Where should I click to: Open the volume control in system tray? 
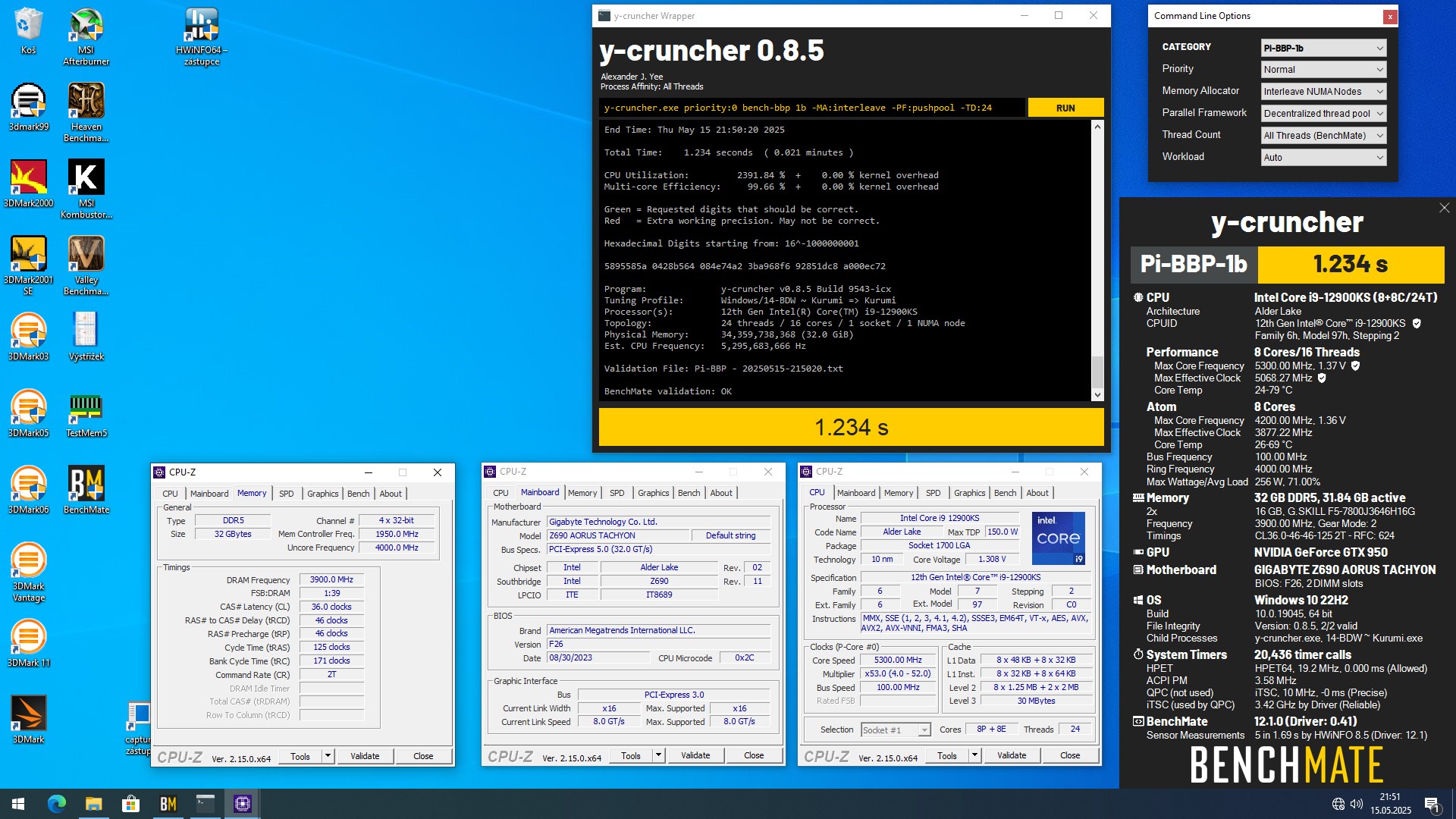click(x=1357, y=804)
